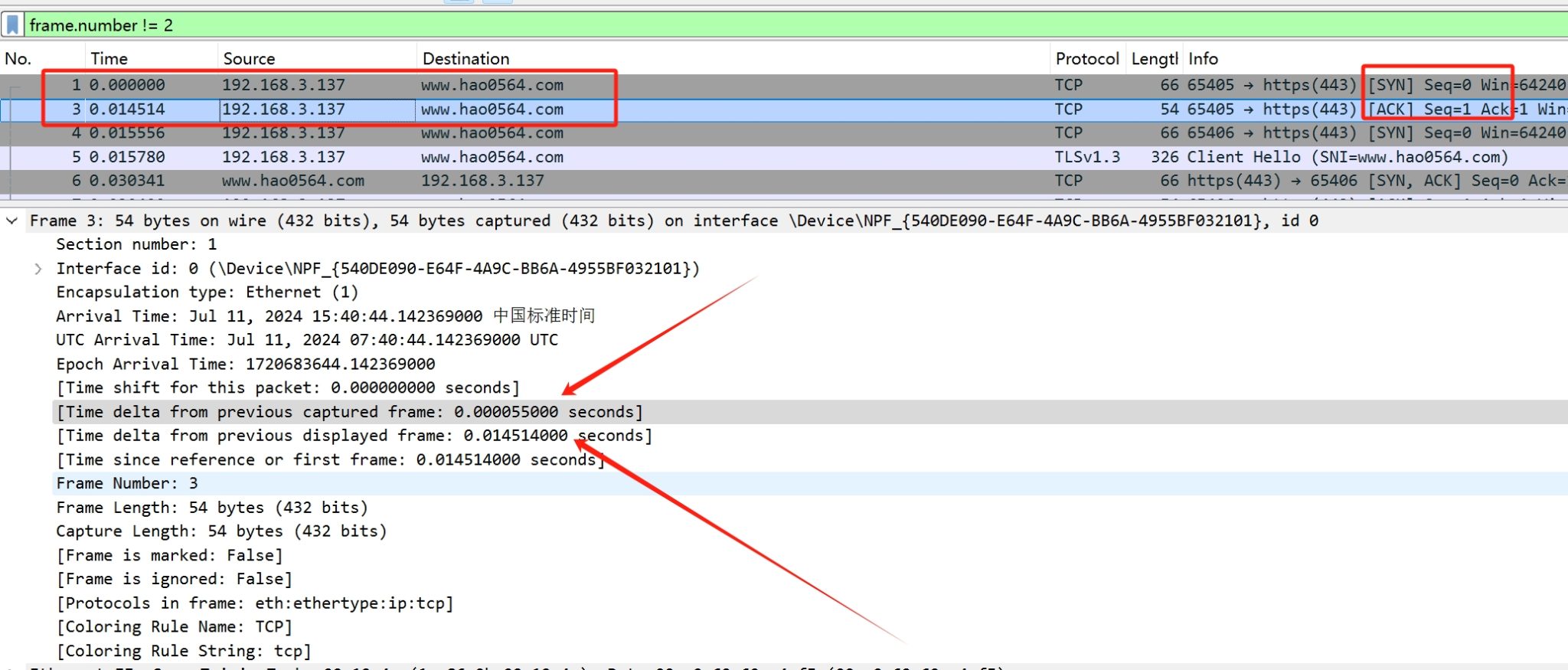Sort packets by the Time column header
The width and height of the screenshot is (1568, 670).
(x=109, y=59)
